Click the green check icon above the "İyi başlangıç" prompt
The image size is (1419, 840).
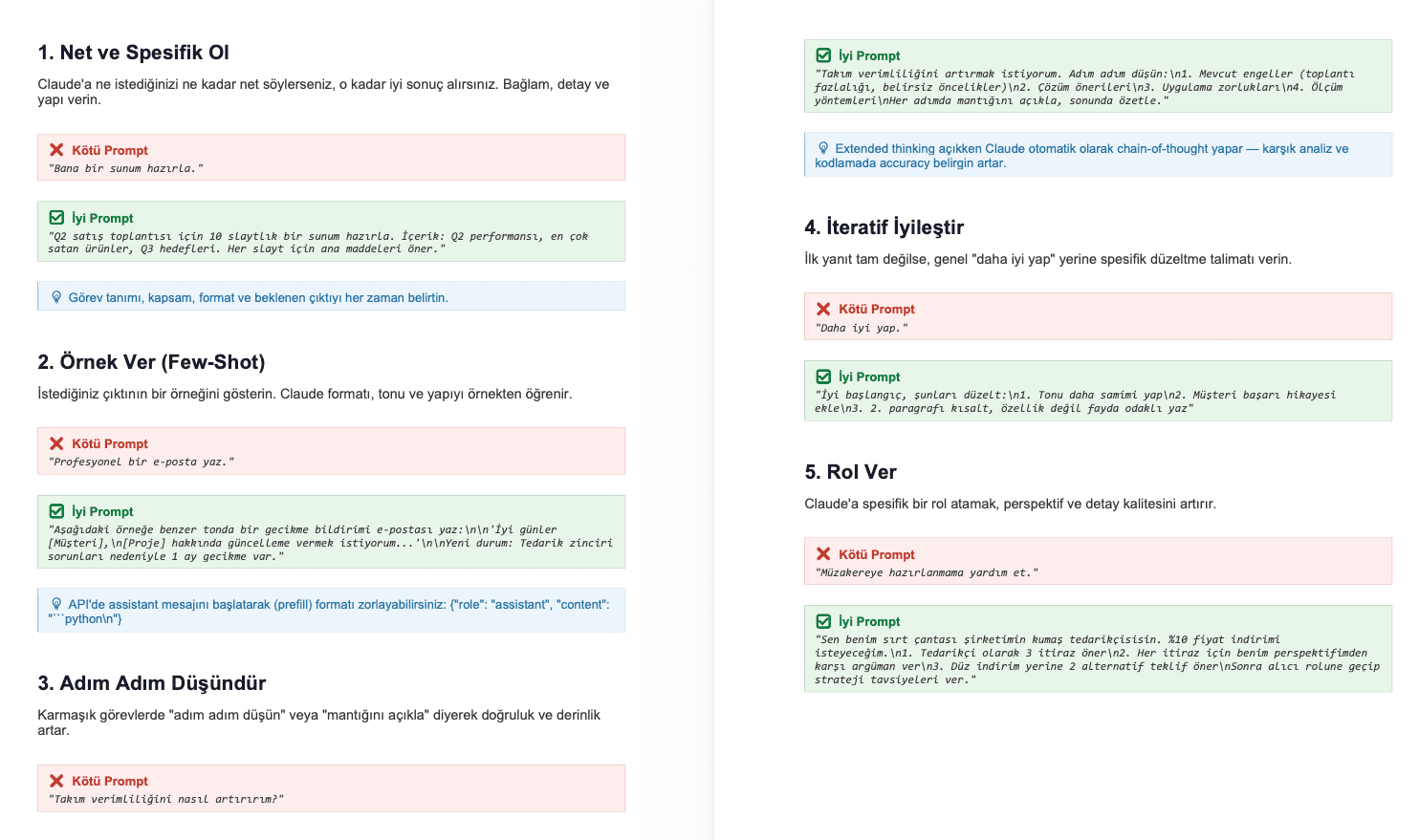tap(823, 377)
